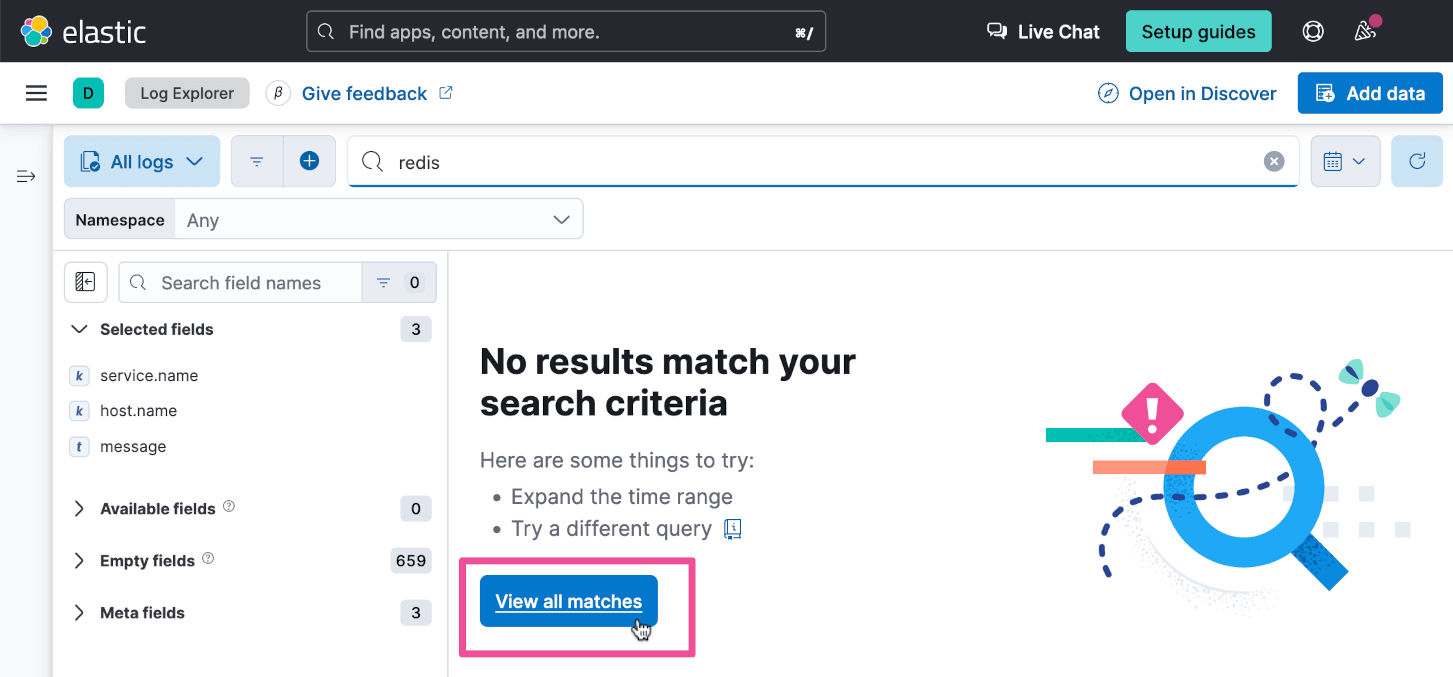1453x677 pixels.
Task: Click the add filter plus icon
Action: click(309, 161)
